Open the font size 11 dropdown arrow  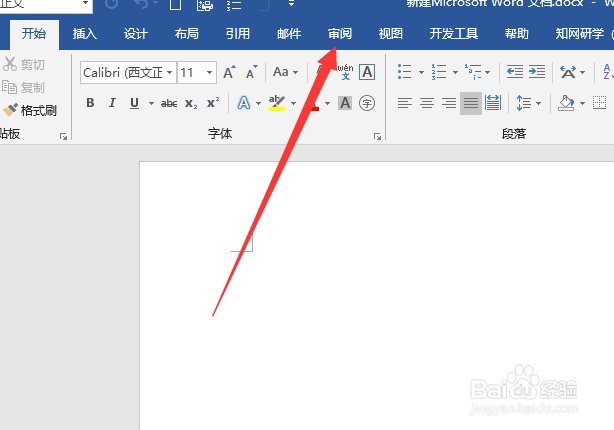tap(209, 72)
